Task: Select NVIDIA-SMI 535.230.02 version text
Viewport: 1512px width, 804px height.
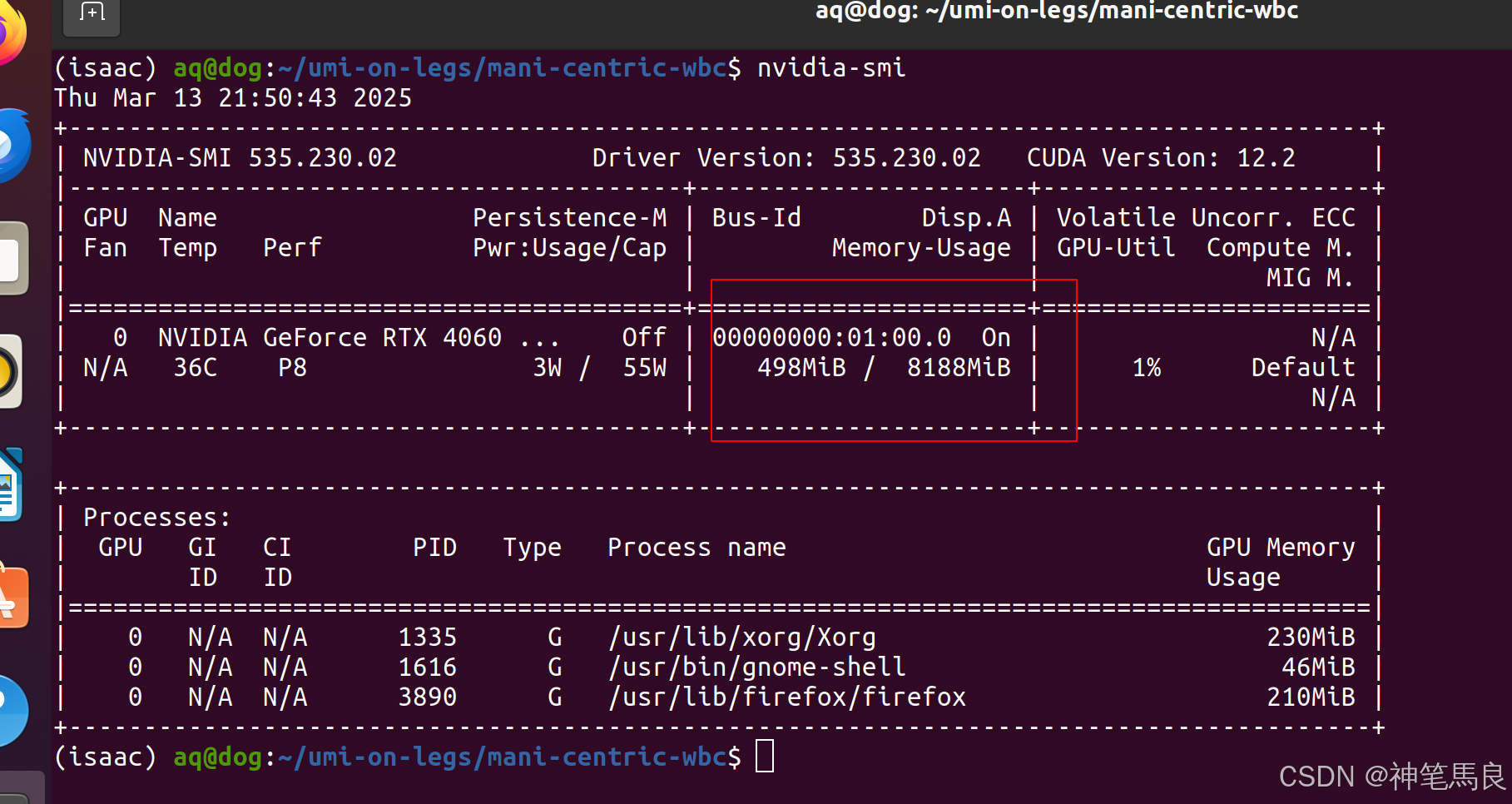Action: pos(240,158)
